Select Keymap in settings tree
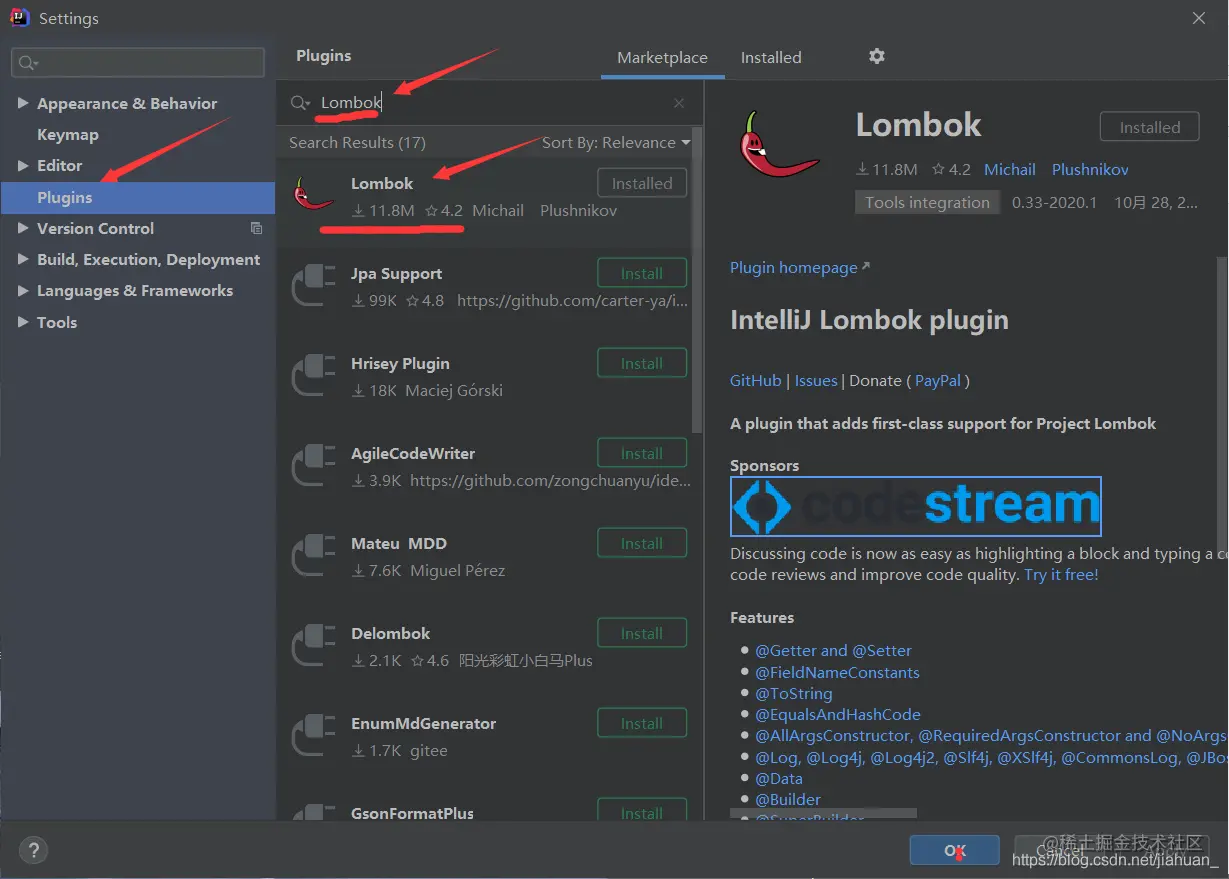This screenshot has height=879, width=1229. (68, 134)
